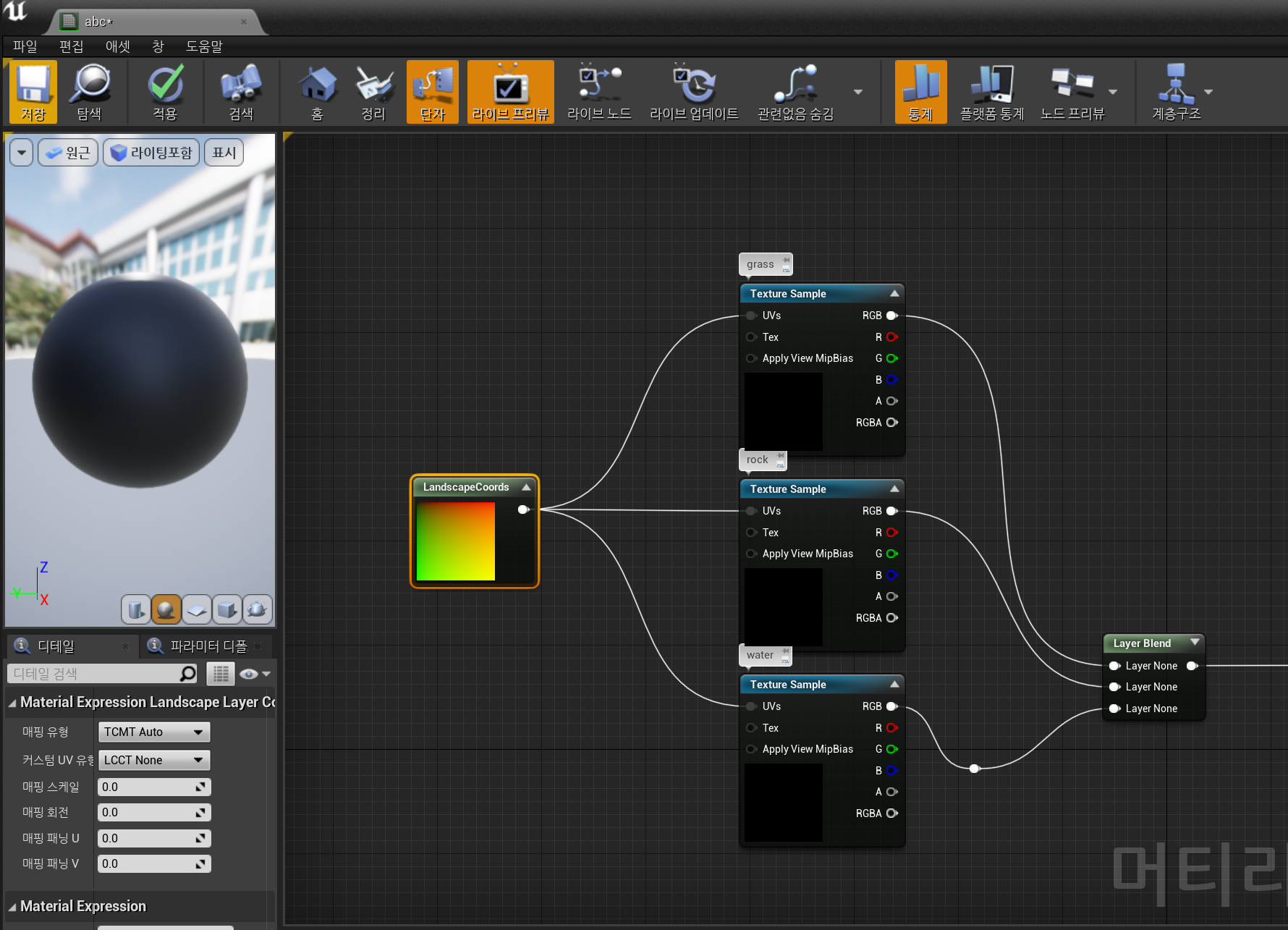The height and width of the screenshot is (930, 1288).
Task: Click the 정리 (Clean Up) broom icon
Action: (x=373, y=91)
